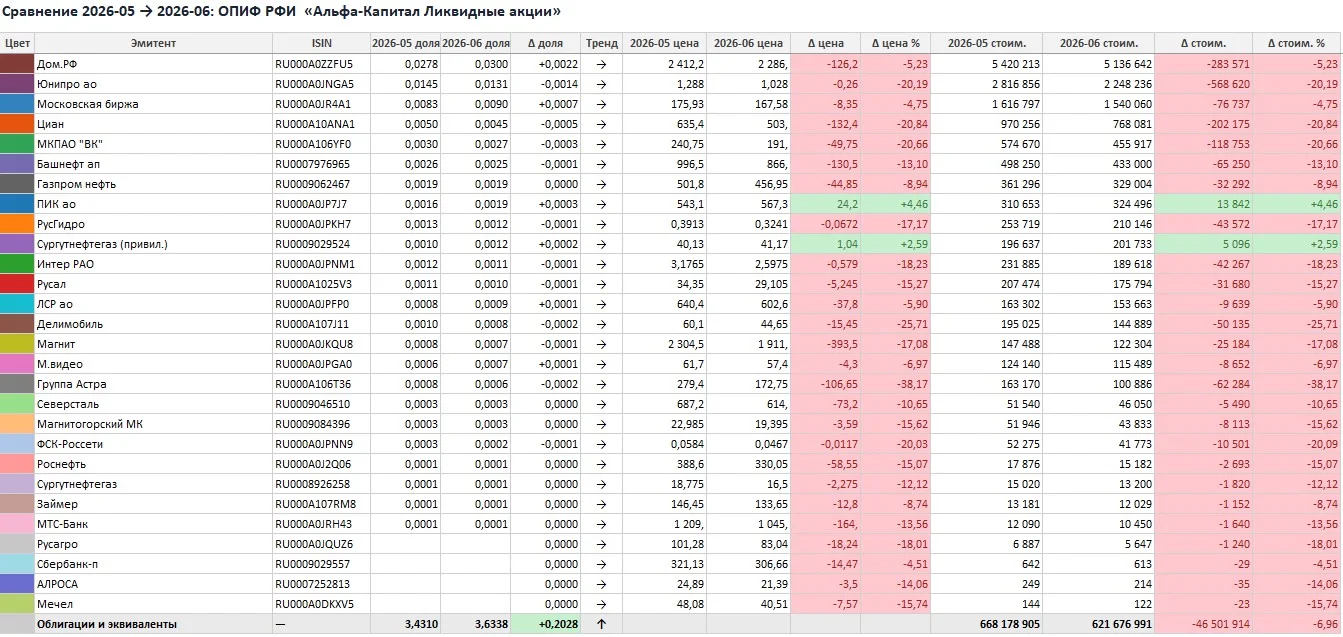
Task: Click the trend arrow in ПИК ао row
Action: 601,204
